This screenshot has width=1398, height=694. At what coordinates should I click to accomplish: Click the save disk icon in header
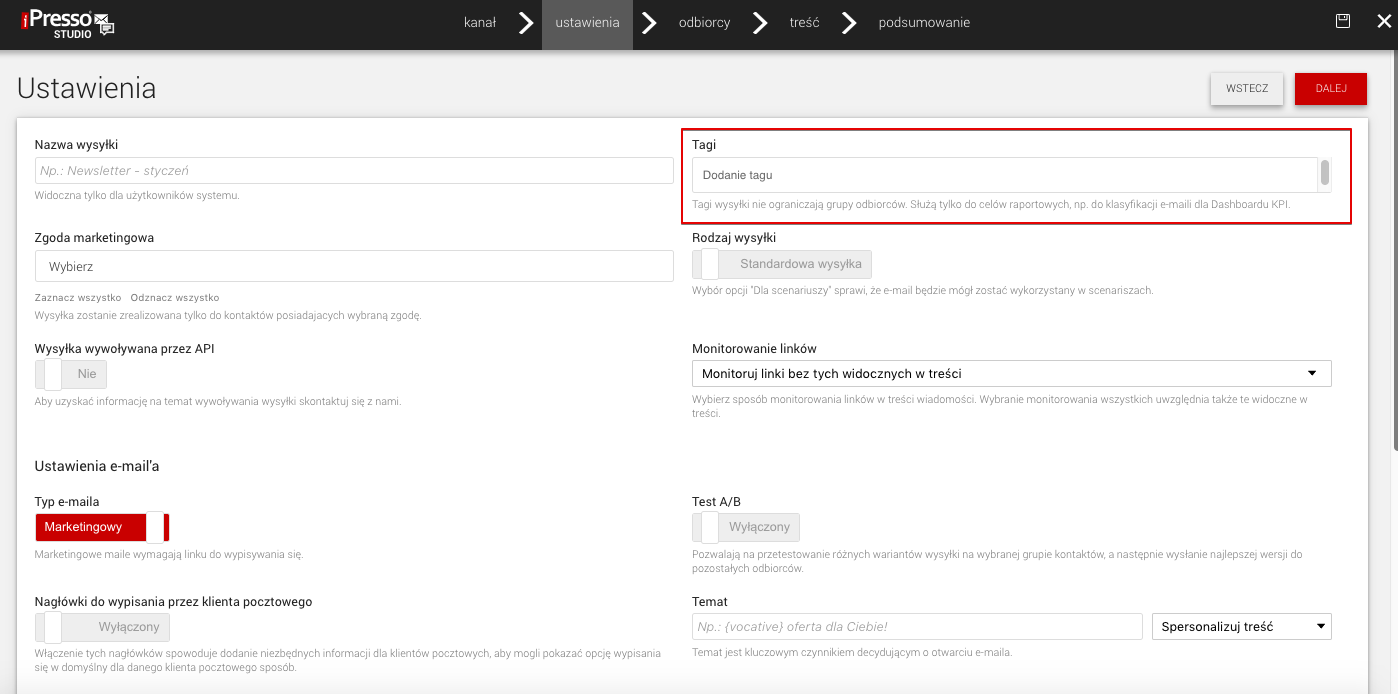click(1343, 21)
